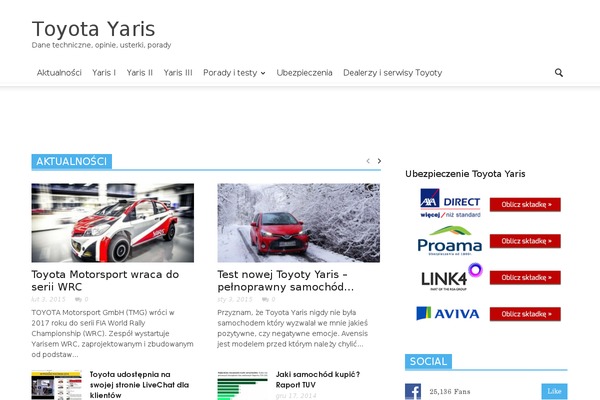
Task: Open the Yaris III menu item
Action: pos(178,73)
